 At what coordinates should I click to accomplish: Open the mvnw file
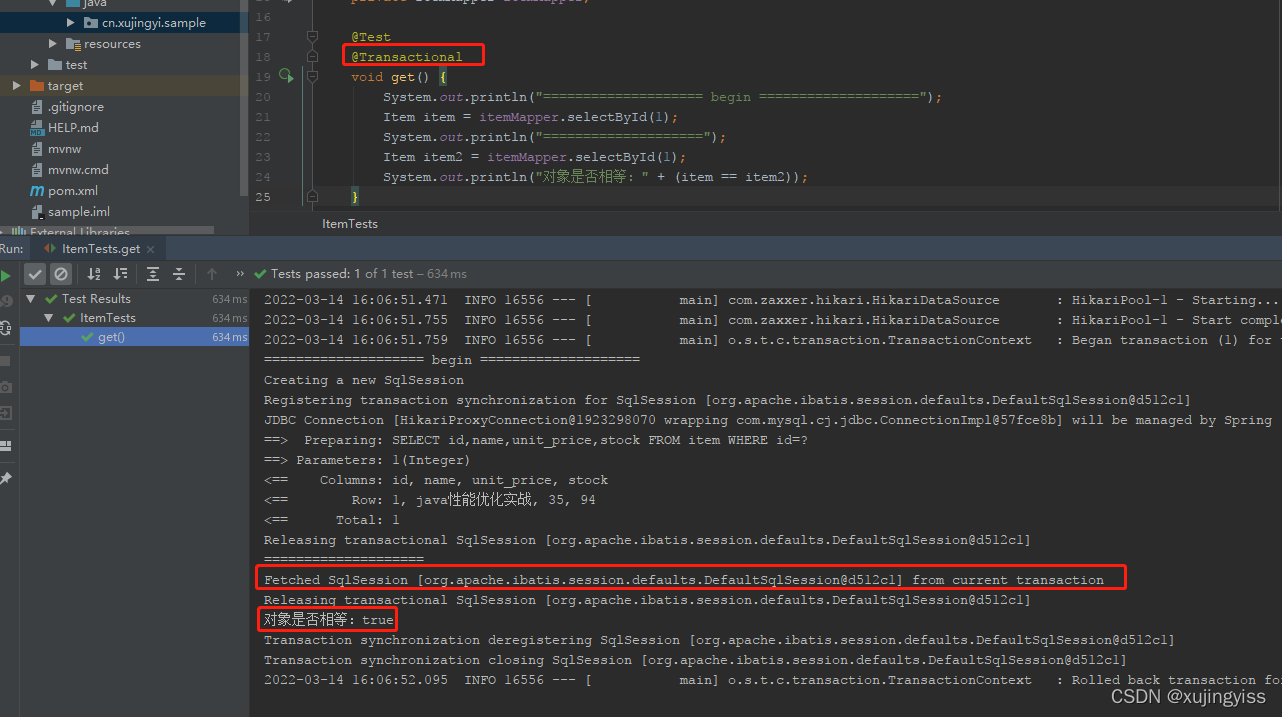coord(64,149)
